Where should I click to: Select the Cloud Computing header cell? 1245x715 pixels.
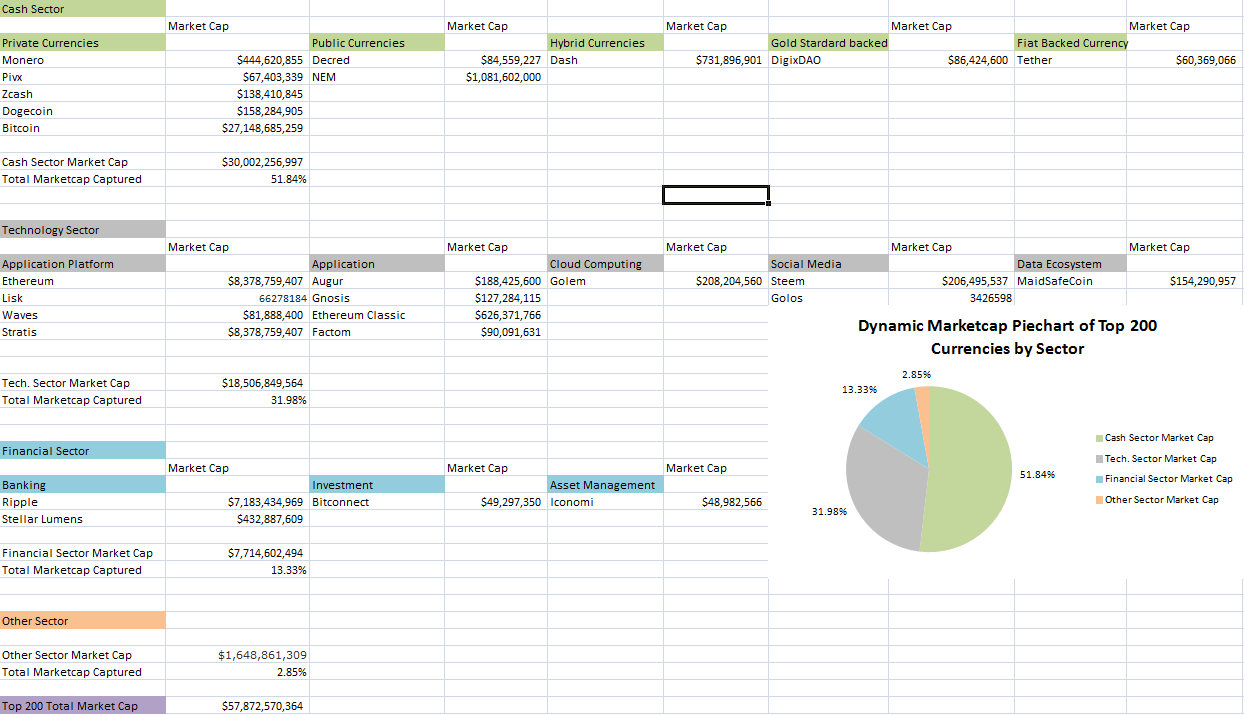click(x=605, y=264)
